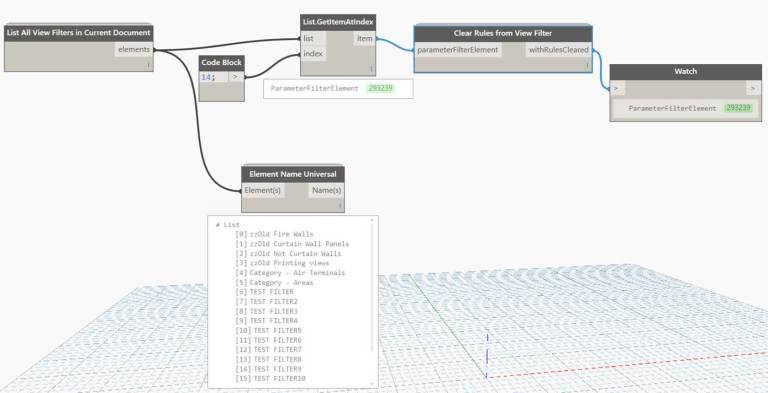Select the List.GetItemAtIndex node title

(338, 22)
